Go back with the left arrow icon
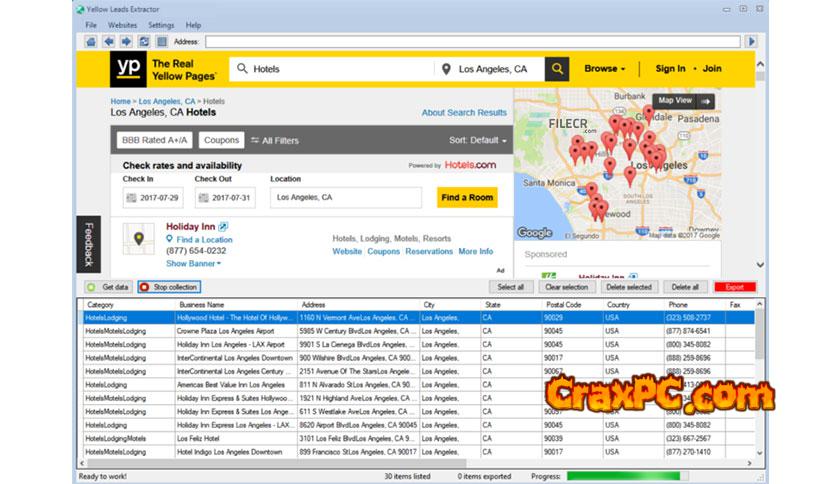This screenshot has height=484, width=836. click(109, 42)
